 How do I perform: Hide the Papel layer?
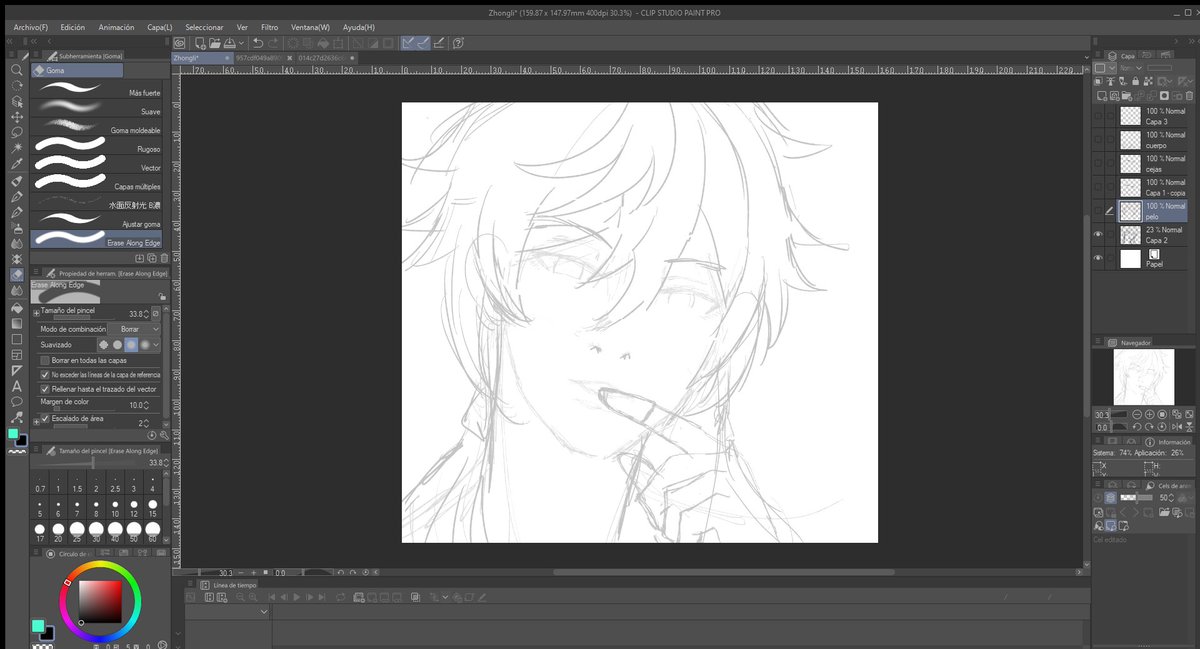coord(1099,258)
